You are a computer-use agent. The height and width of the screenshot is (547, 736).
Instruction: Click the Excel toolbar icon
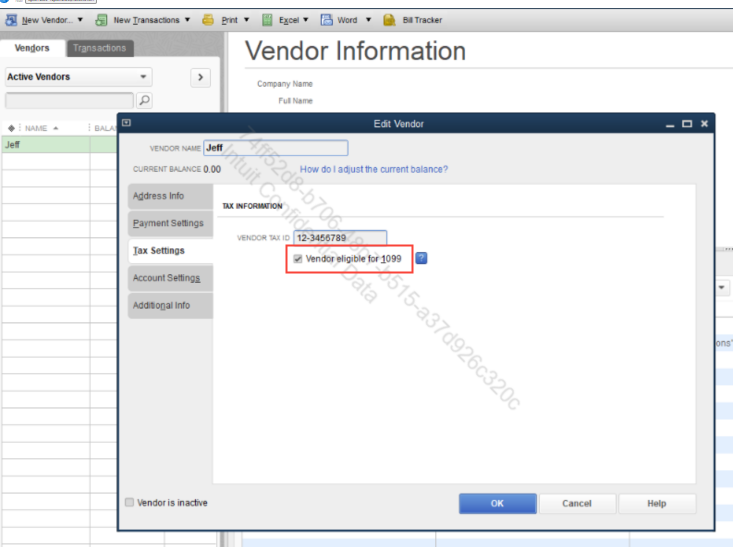(x=267, y=20)
